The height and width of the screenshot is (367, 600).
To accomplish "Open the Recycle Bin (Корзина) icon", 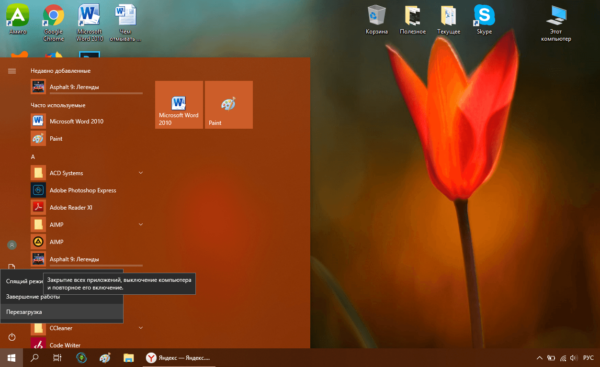I will pyautogui.click(x=377, y=19).
